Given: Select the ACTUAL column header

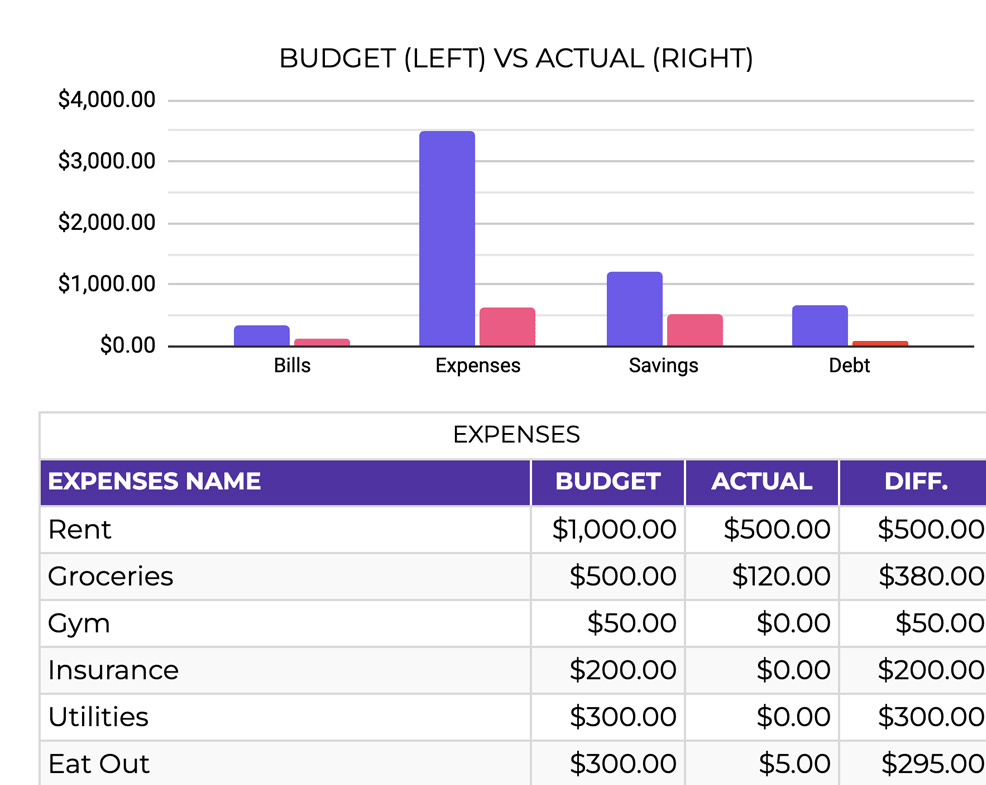Looking at the screenshot, I should pyautogui.click(x=761, y=482).
